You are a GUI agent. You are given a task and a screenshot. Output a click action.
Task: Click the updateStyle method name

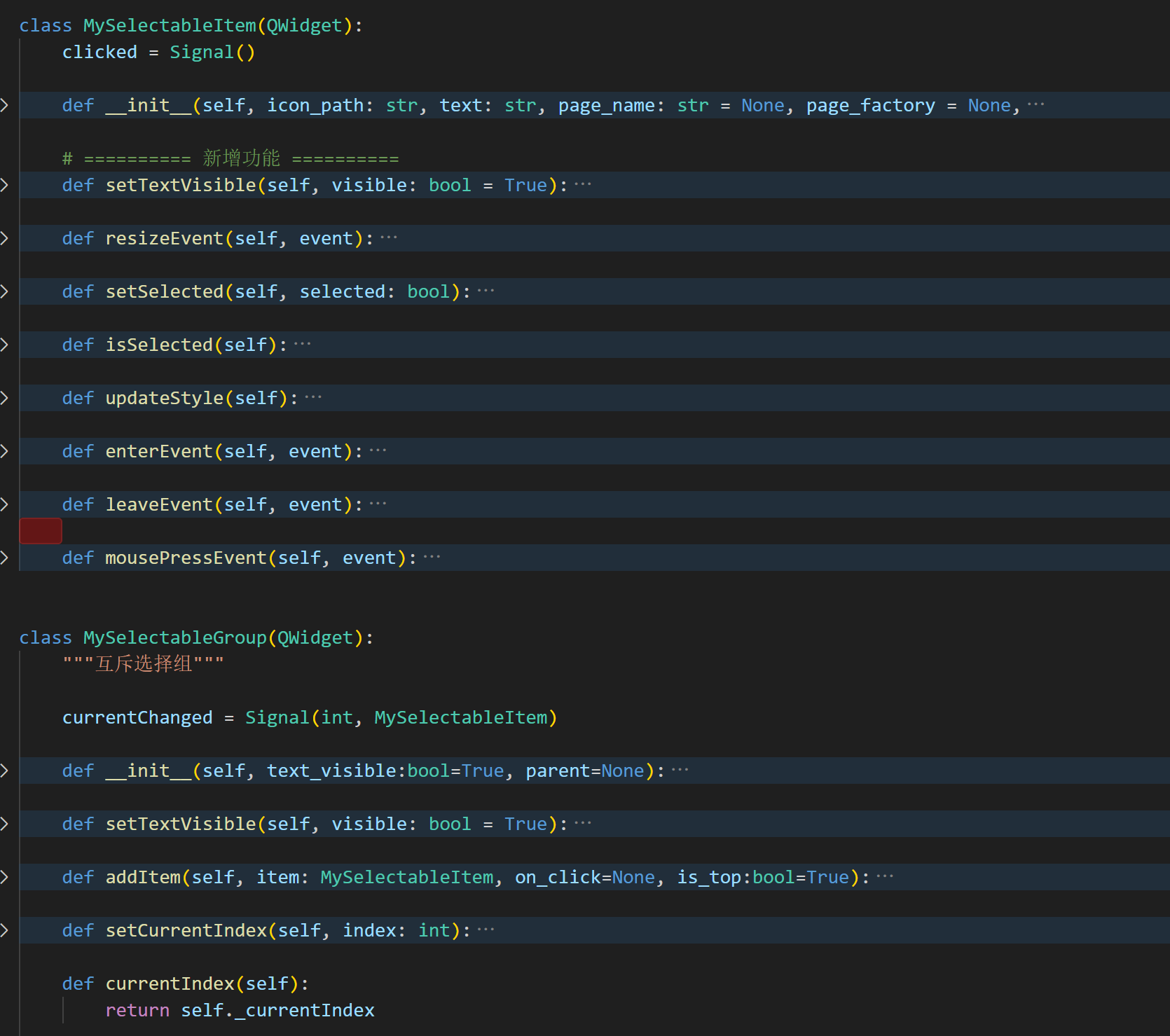point(165,399)
